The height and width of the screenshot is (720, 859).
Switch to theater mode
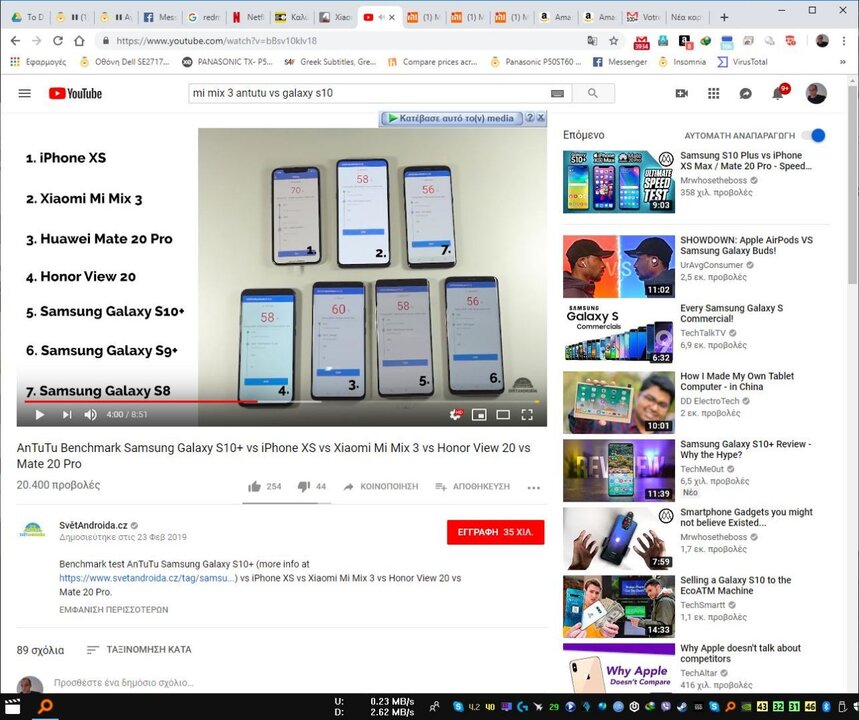pos(503,415)
